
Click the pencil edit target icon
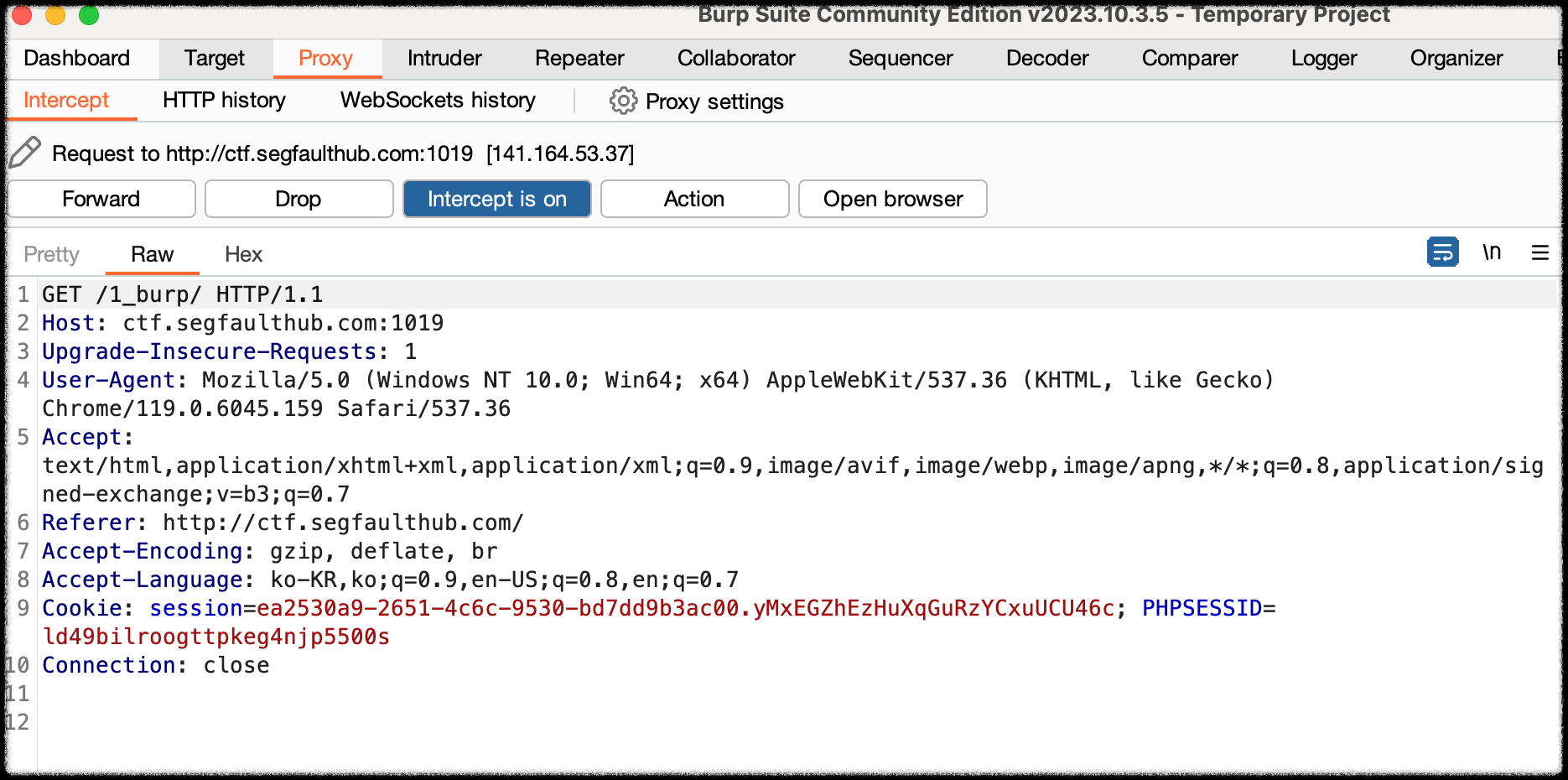[25, 153]
